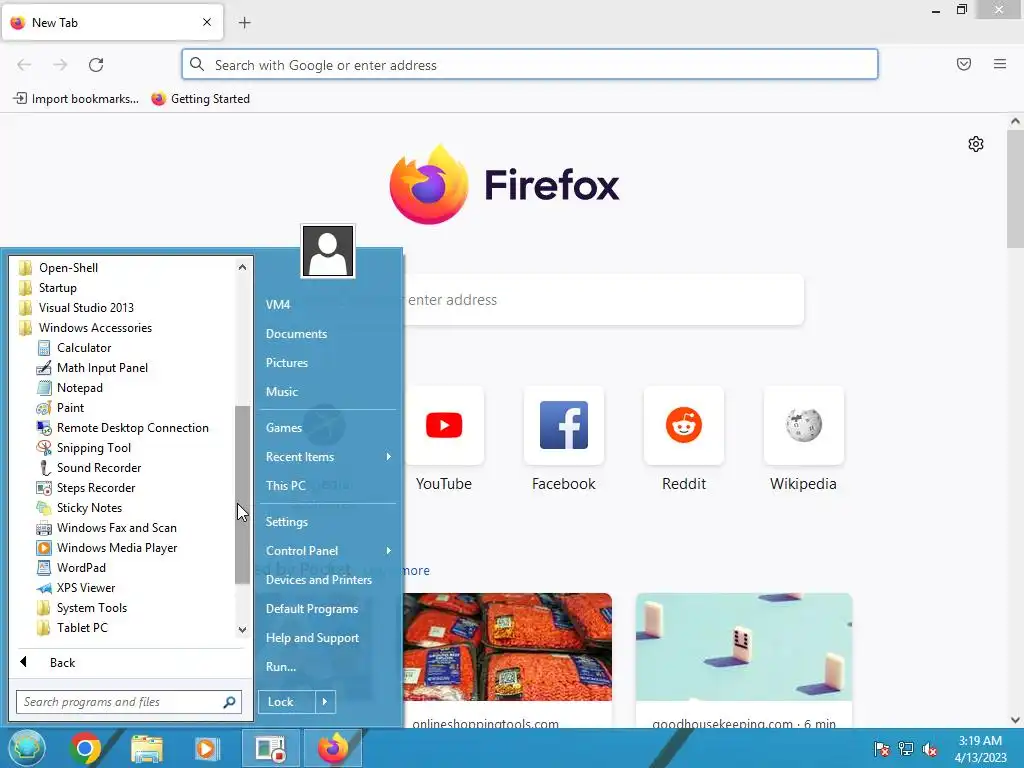
Task: Launch Windows Fax and Scan
Action: 106,528
